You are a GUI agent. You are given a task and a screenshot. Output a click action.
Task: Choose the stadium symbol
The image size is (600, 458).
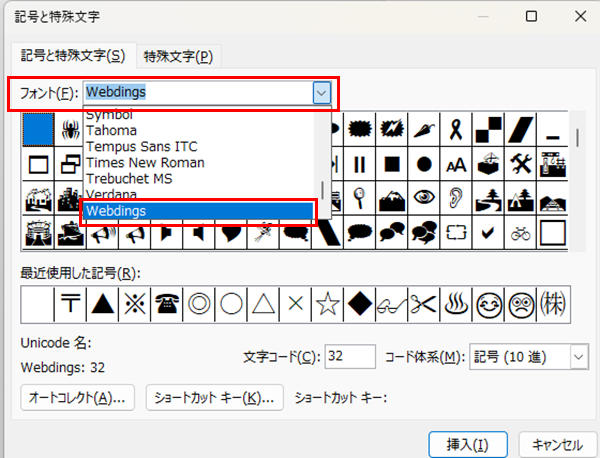point(38,232)
